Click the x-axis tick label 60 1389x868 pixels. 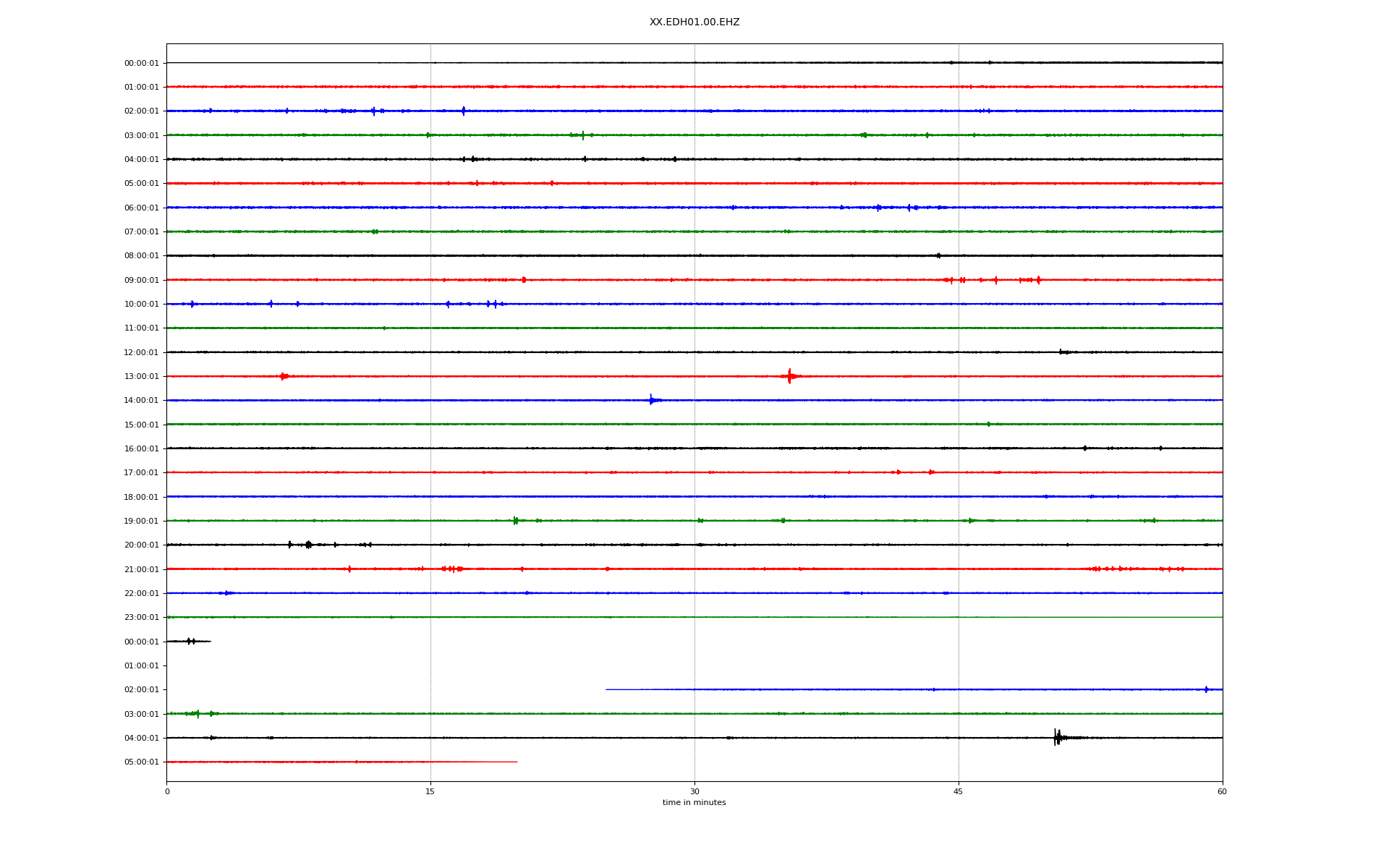tap(1222, 791)
